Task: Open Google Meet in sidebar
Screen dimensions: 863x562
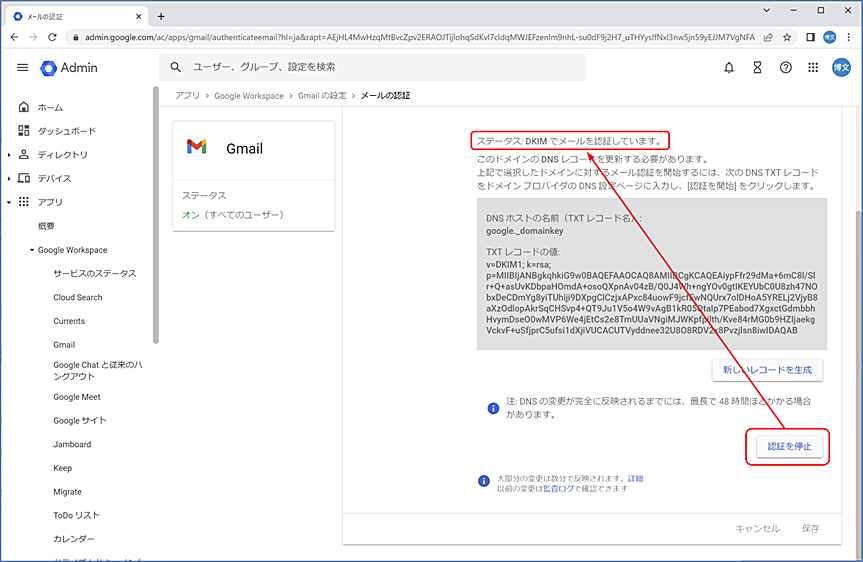Action: click(x=77, y=397)
